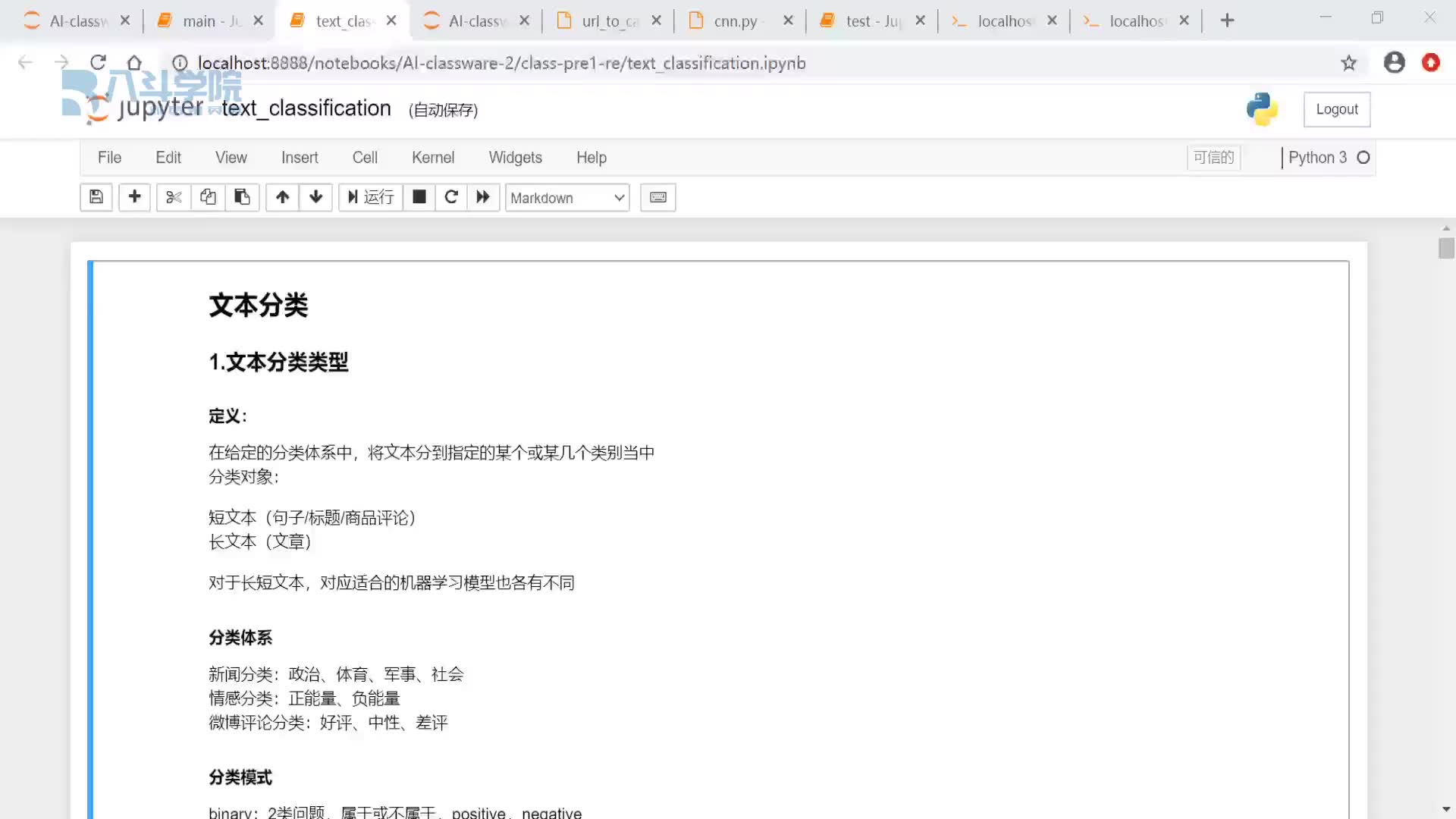Open the Kernel menu
The image size is (1456, 819).
pos(433,158)
